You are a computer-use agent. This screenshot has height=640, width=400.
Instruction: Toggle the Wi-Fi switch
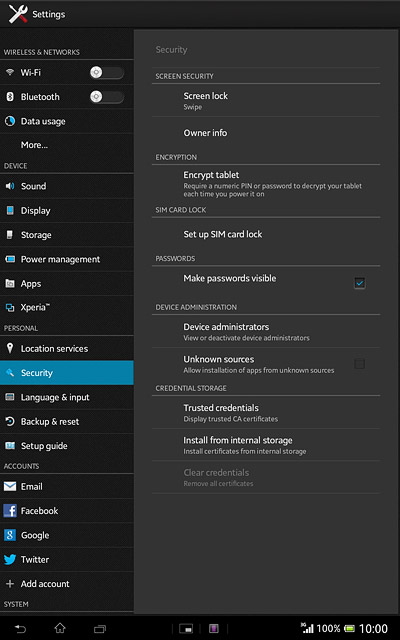(107, 73)
